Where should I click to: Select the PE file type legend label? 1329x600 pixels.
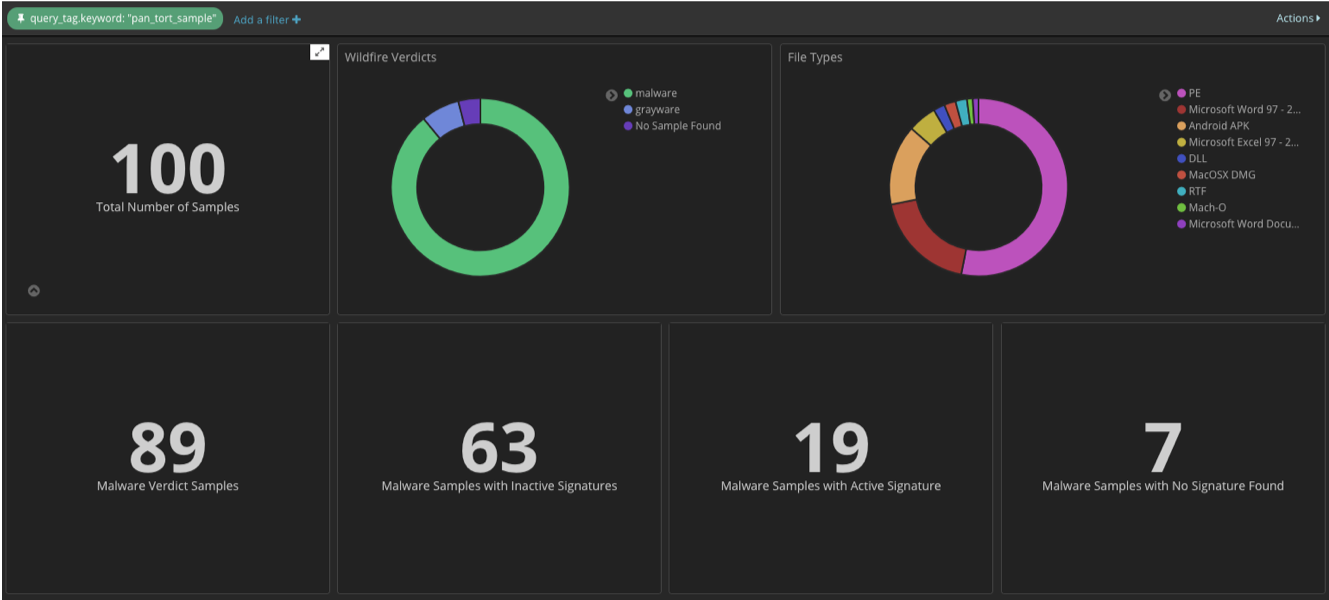pyautogui.click(x=1194, y=93)
